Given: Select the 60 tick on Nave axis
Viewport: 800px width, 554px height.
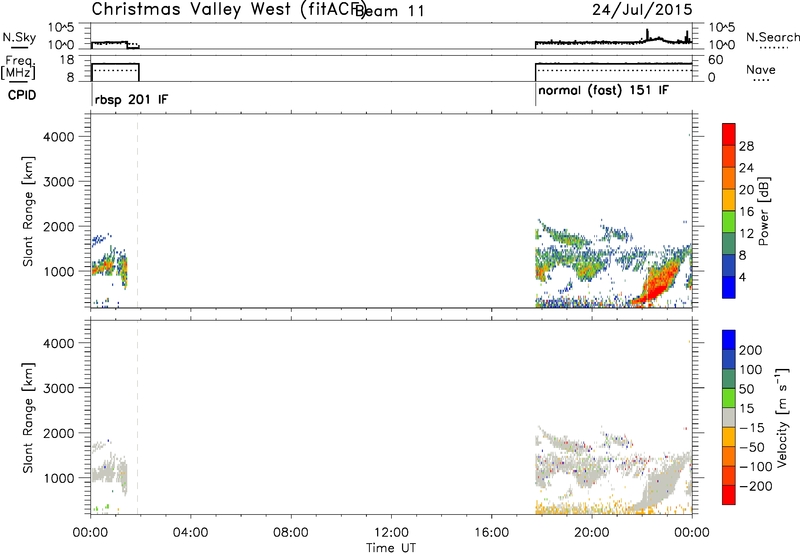Looking at the screenshot, I should pyautogui.click(x=716, y=60).
